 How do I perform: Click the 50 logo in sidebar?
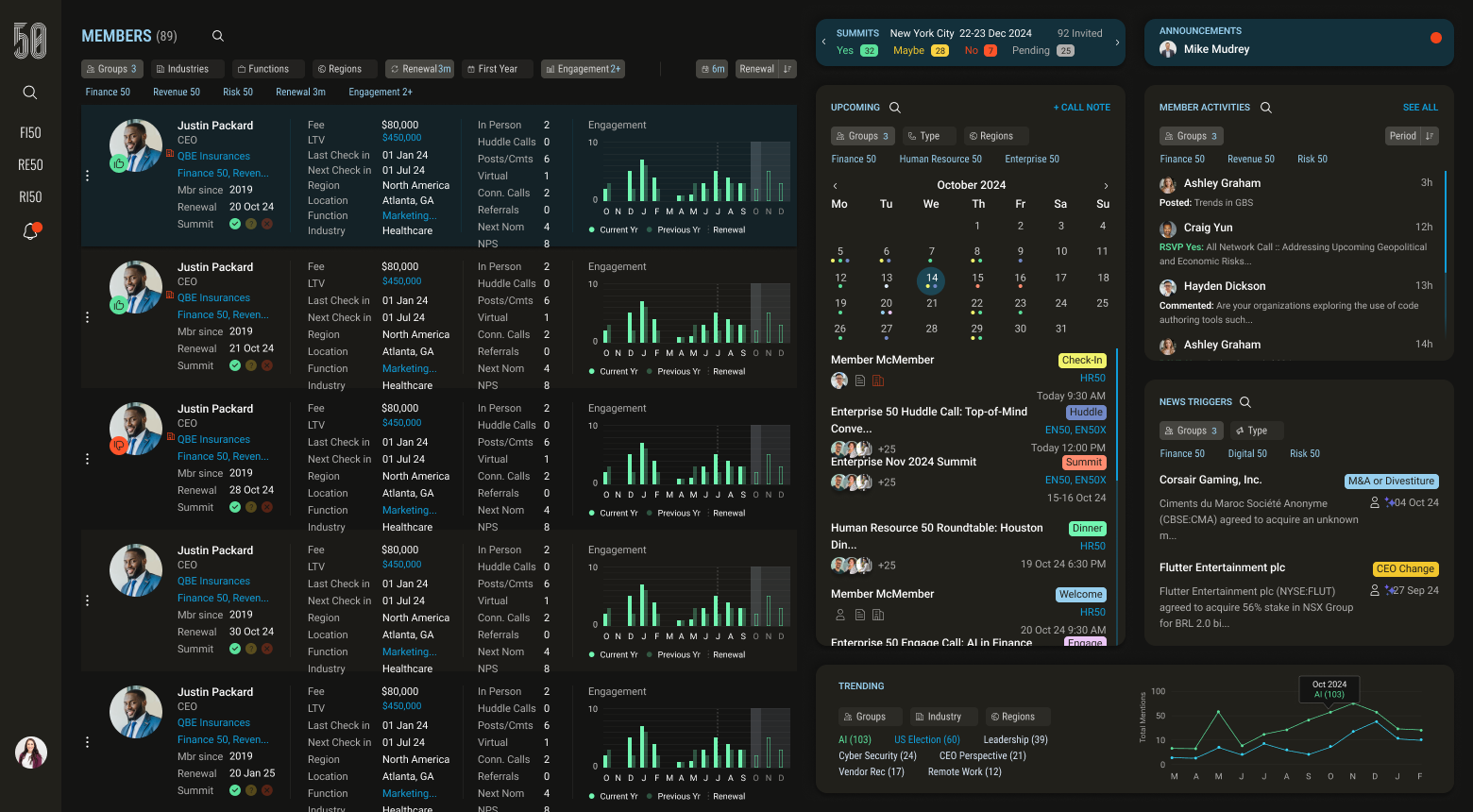point(30,42)
